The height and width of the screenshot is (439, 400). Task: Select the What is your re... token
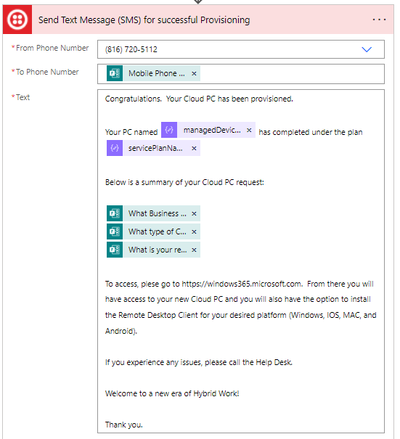click(x=153, y=250)
